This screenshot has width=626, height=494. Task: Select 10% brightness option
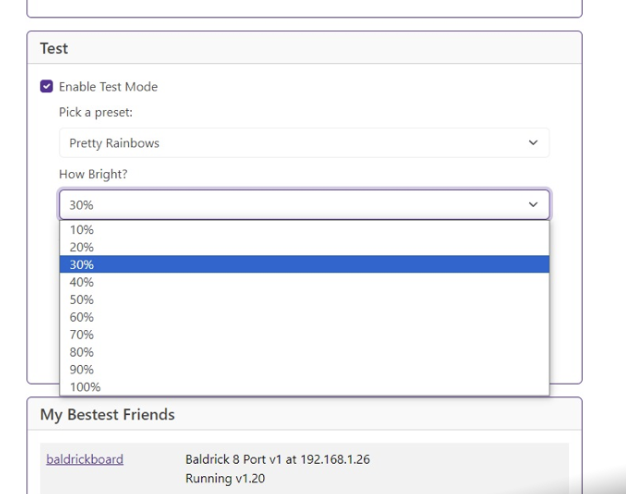pyautogui.click(x=304, y=230)
